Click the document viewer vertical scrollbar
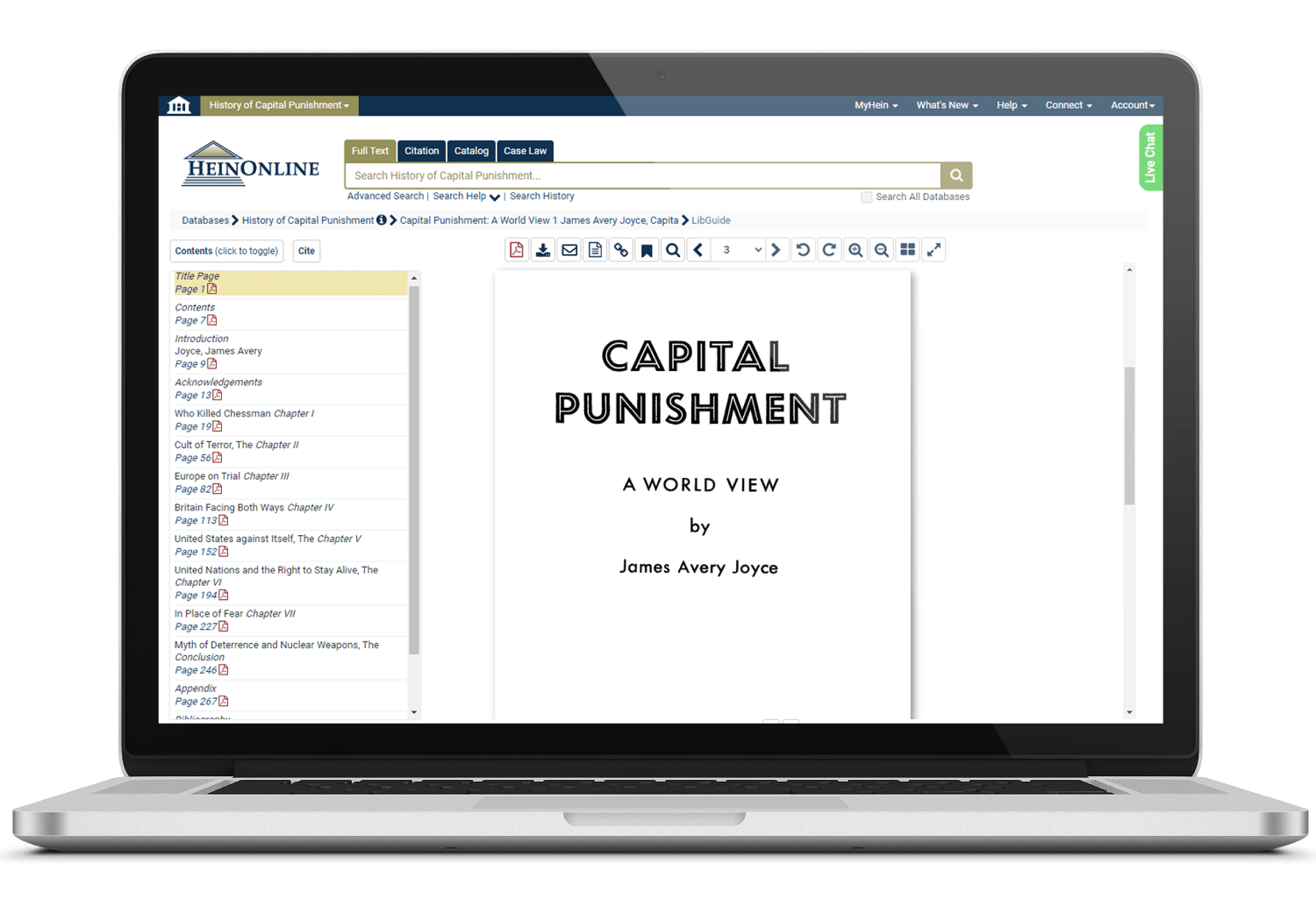The image size is (1316, 914). pos(1130,436)
